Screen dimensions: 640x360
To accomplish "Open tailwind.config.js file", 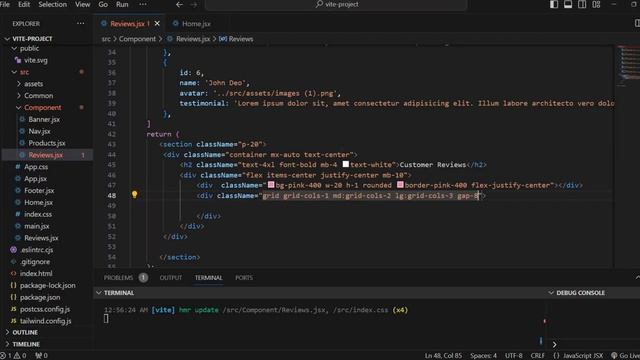I will point(45,321).
